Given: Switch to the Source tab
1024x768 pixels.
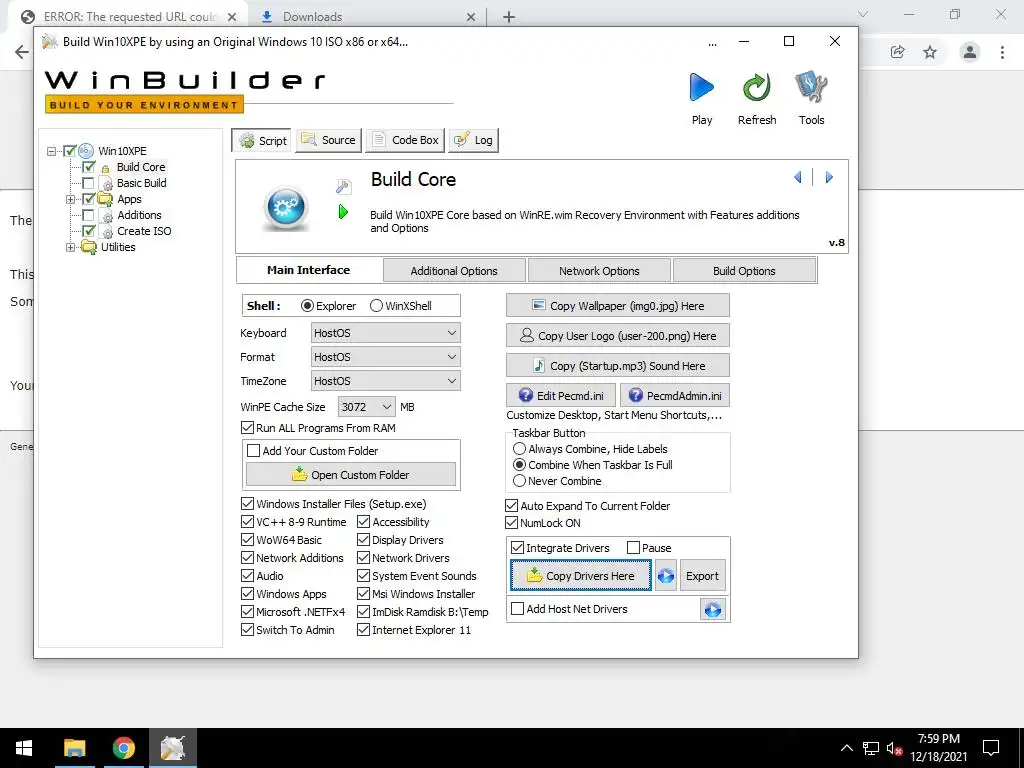Looking at the screenshot, I should tap(328, 140).
